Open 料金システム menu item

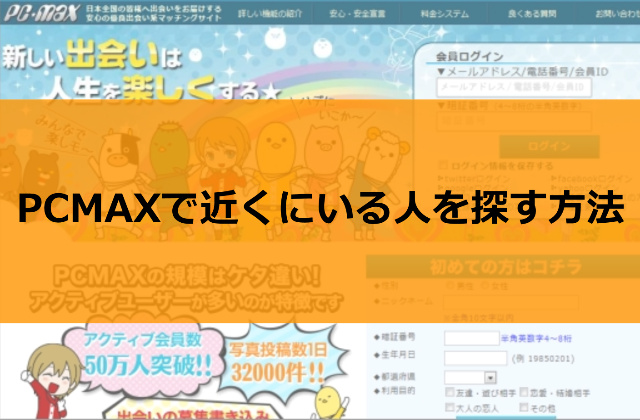[444, 14]
